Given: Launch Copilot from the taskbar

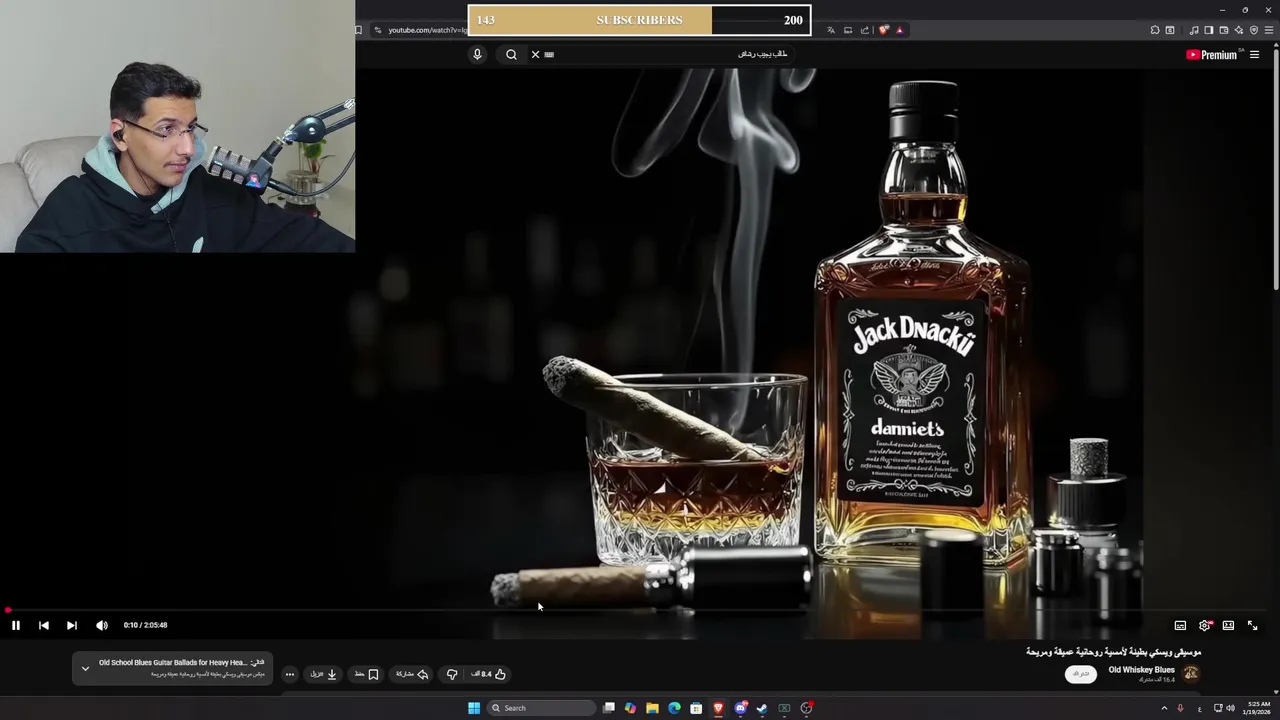Looking at the screenshot, I should [630, 708].
